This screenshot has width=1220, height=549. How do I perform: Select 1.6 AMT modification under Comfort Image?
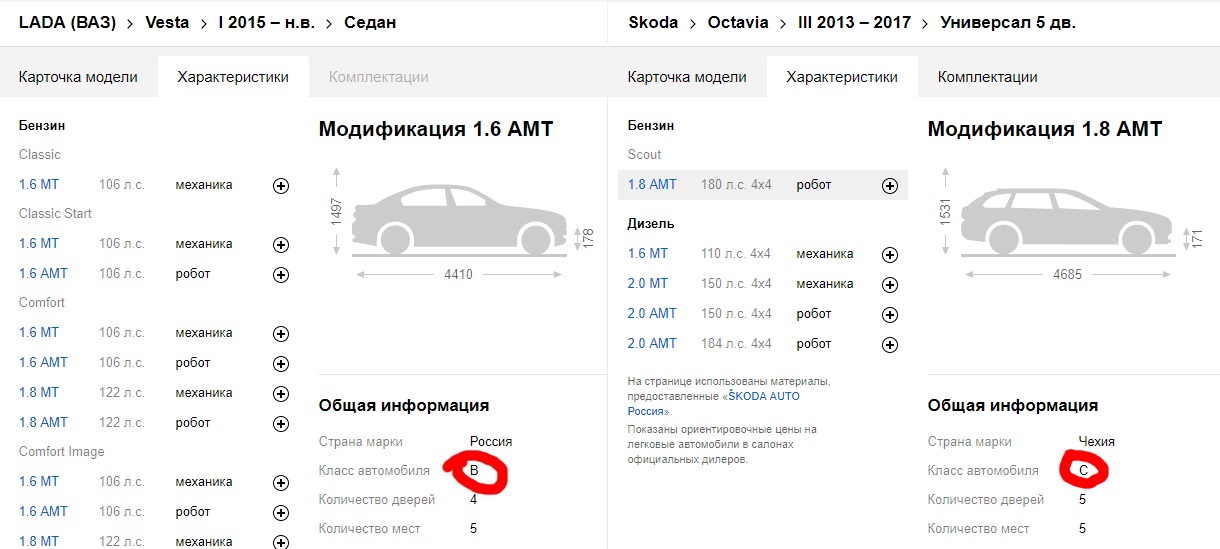click(43, 511)
